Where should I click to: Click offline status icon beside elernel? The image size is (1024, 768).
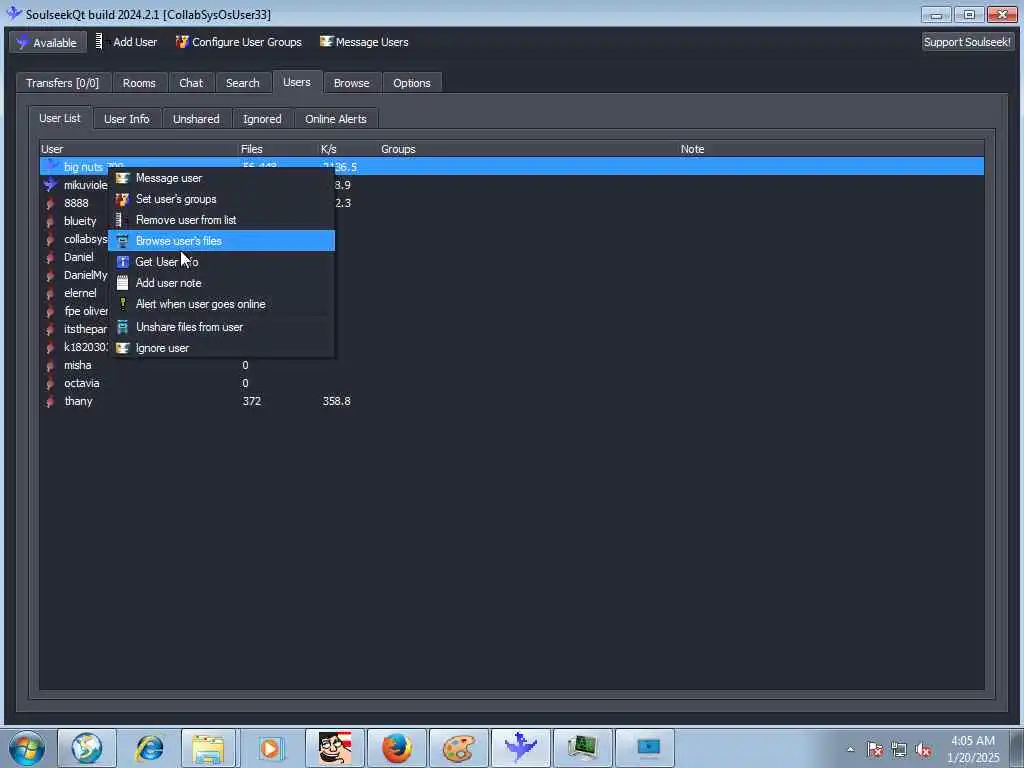(50, 293)
